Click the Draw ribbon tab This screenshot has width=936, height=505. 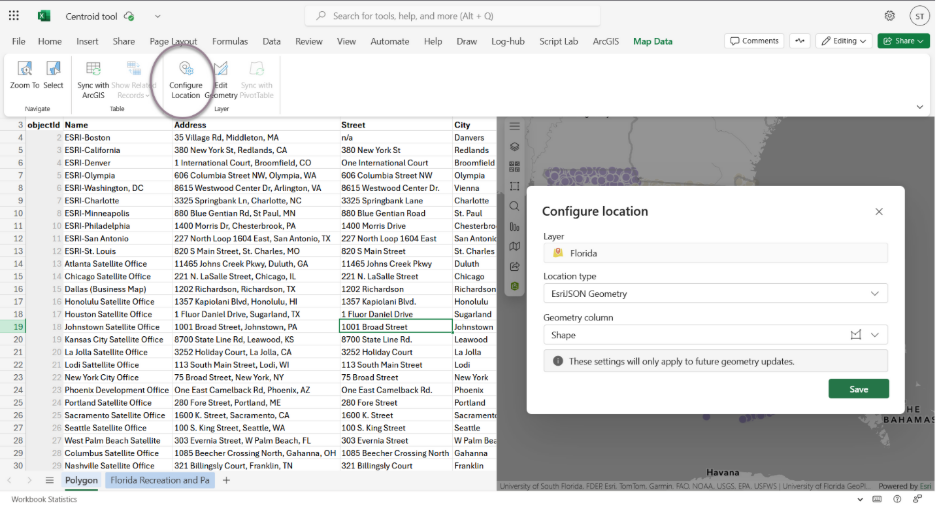466,41
